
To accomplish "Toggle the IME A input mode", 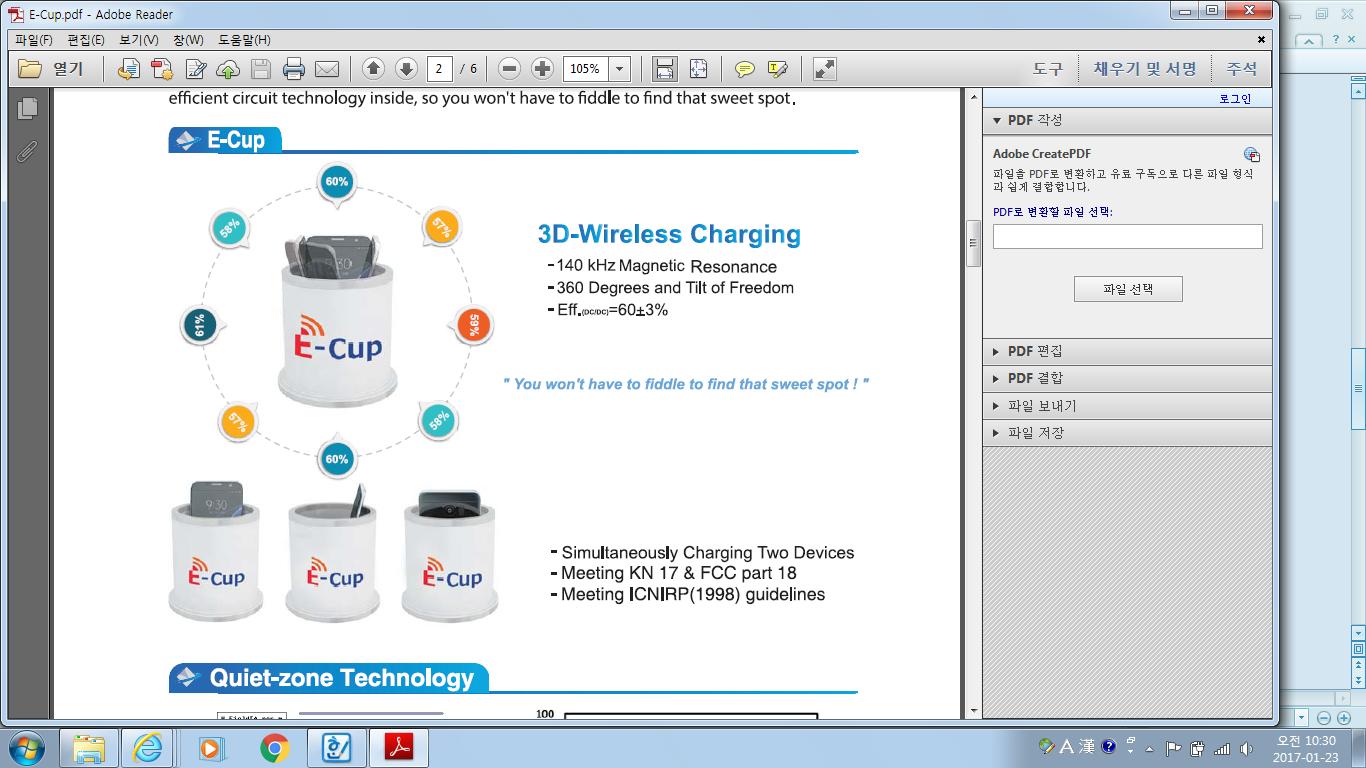I will (1066, 746).
